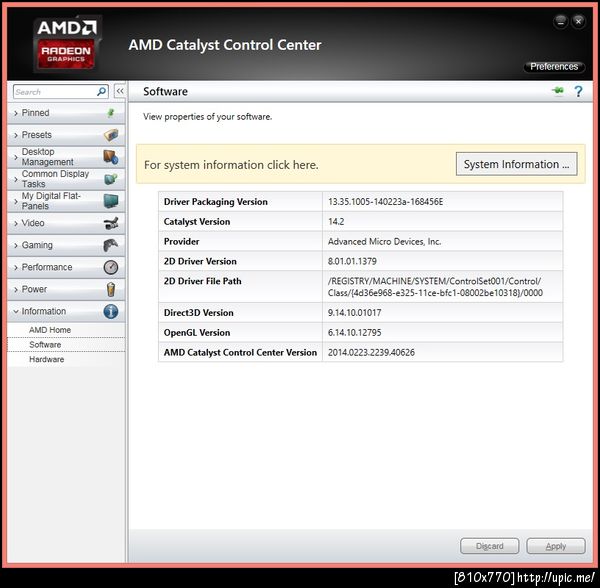Select Software under Information
Screen dimensions: 600x588
pyautogui.click(x=45, y=345)
